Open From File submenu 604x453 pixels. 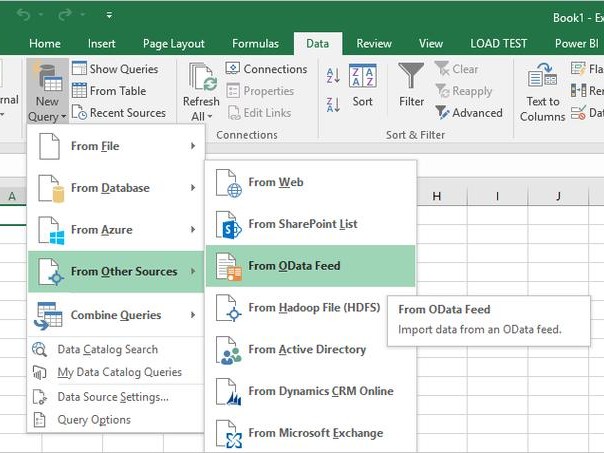116,146
